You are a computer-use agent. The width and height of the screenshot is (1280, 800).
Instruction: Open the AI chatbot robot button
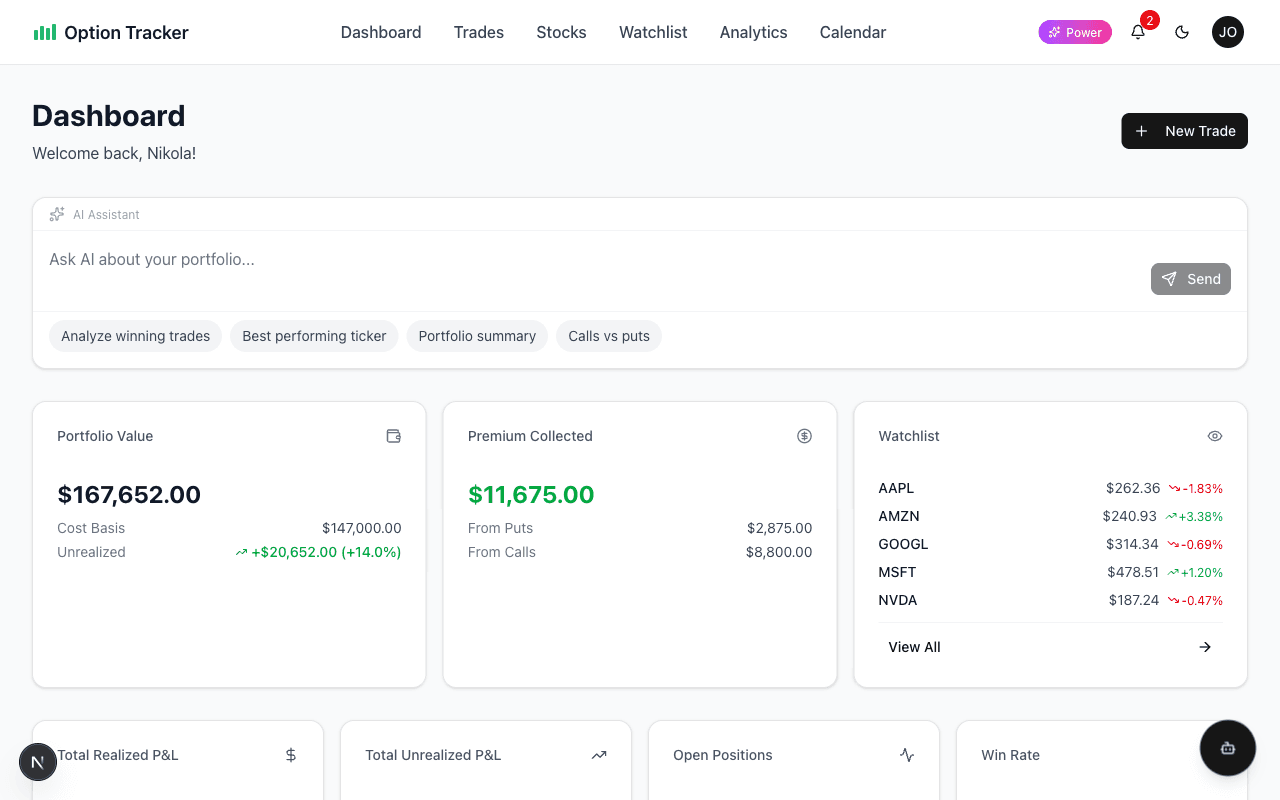(1227, 747)
